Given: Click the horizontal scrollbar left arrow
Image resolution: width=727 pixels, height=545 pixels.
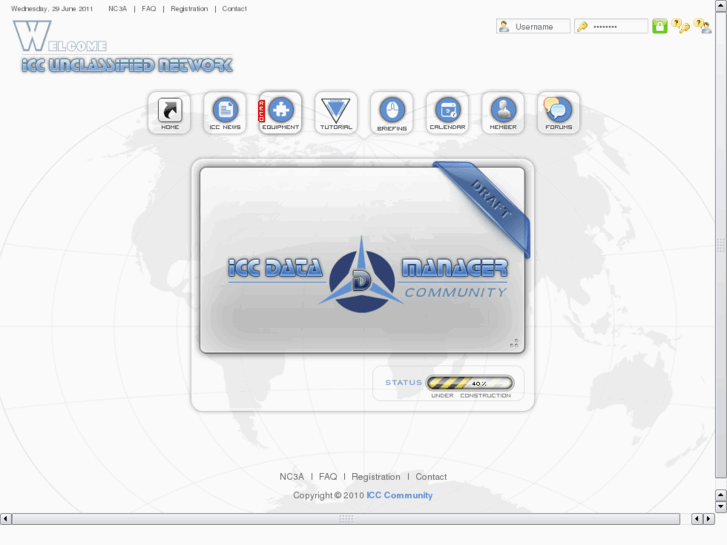Looking at the screenshot, I should point(6,519).
